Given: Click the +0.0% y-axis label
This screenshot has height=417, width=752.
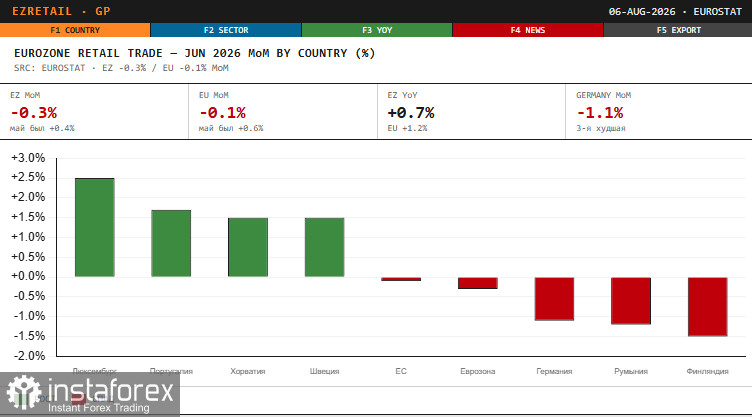Looking at the screenshot, I should coord(28,276).
